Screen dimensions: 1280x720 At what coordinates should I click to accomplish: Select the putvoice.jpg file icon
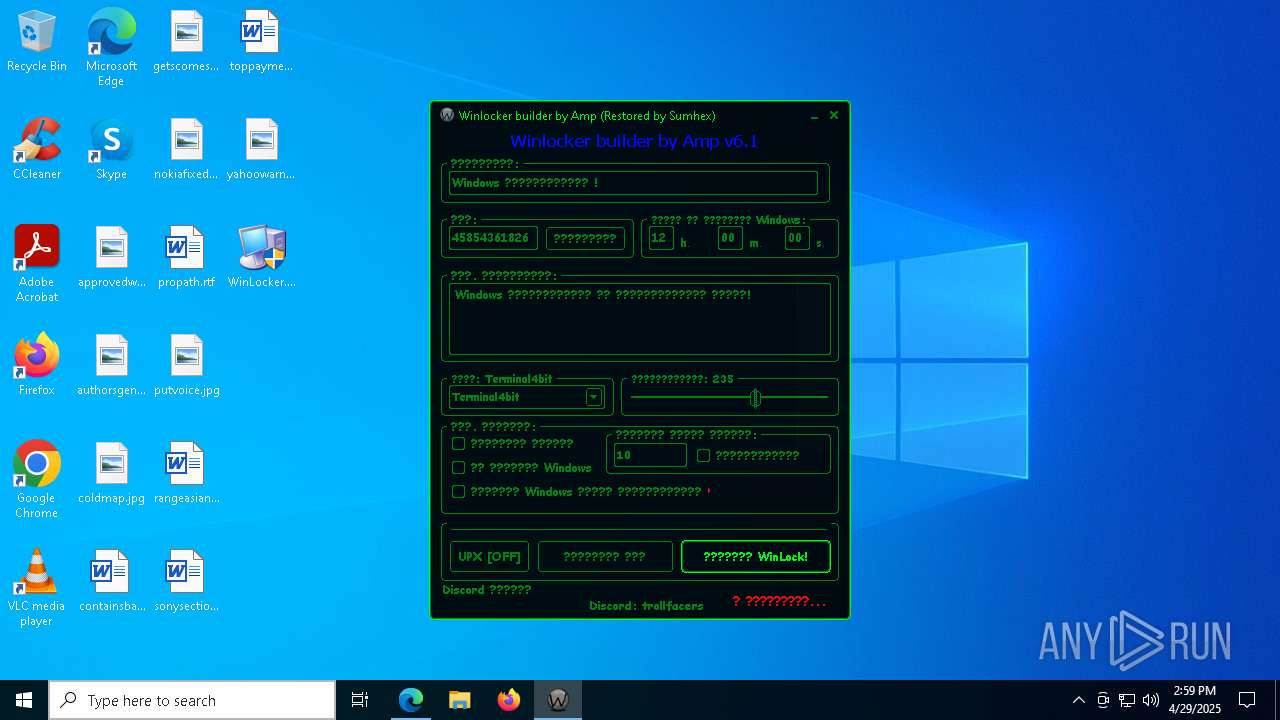(186, 365)
